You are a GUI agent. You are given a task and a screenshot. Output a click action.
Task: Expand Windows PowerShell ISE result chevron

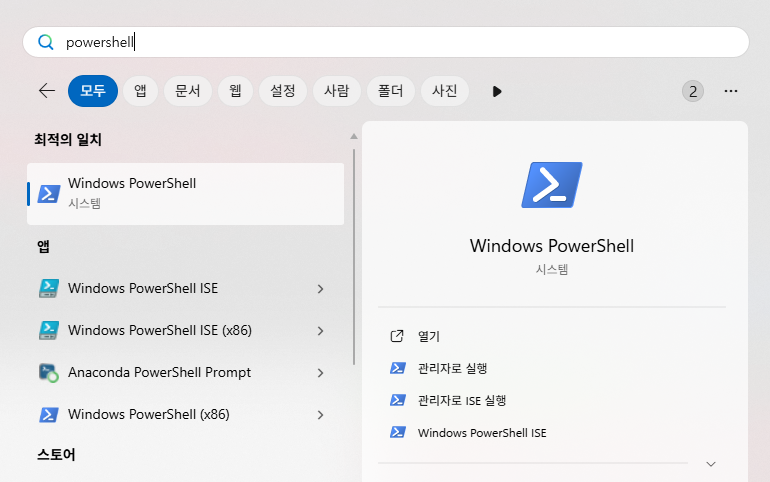[x=320, y=289]
